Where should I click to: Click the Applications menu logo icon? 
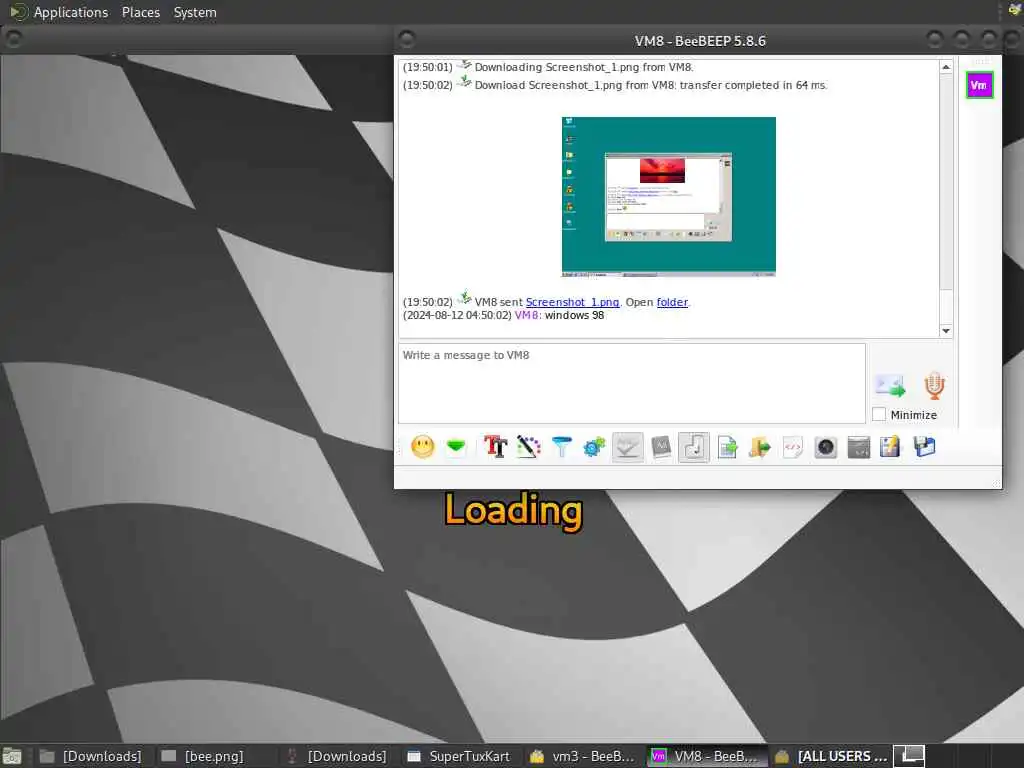[18, 12]
